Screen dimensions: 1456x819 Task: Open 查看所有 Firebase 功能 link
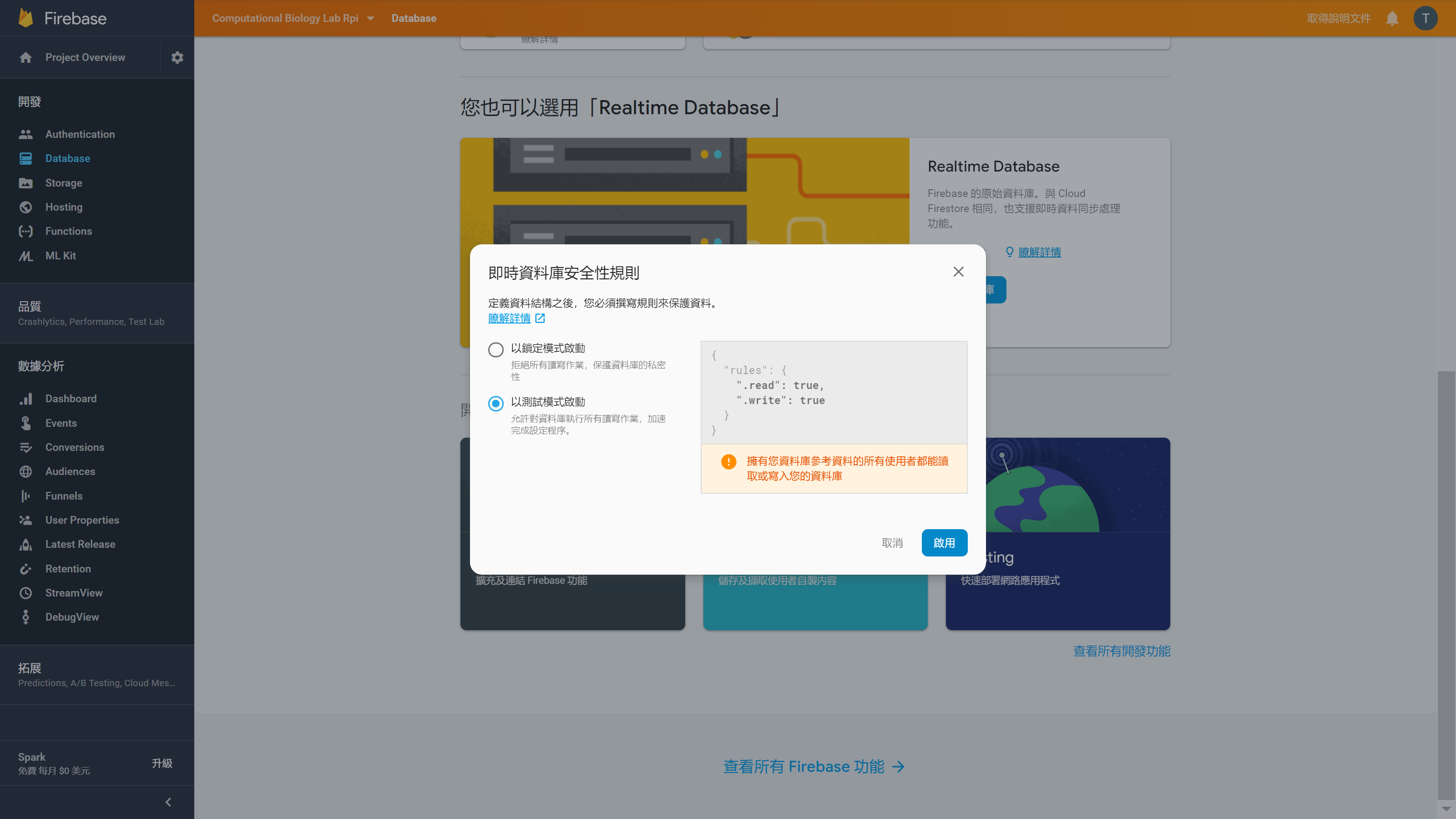click(x=804, y=767)
